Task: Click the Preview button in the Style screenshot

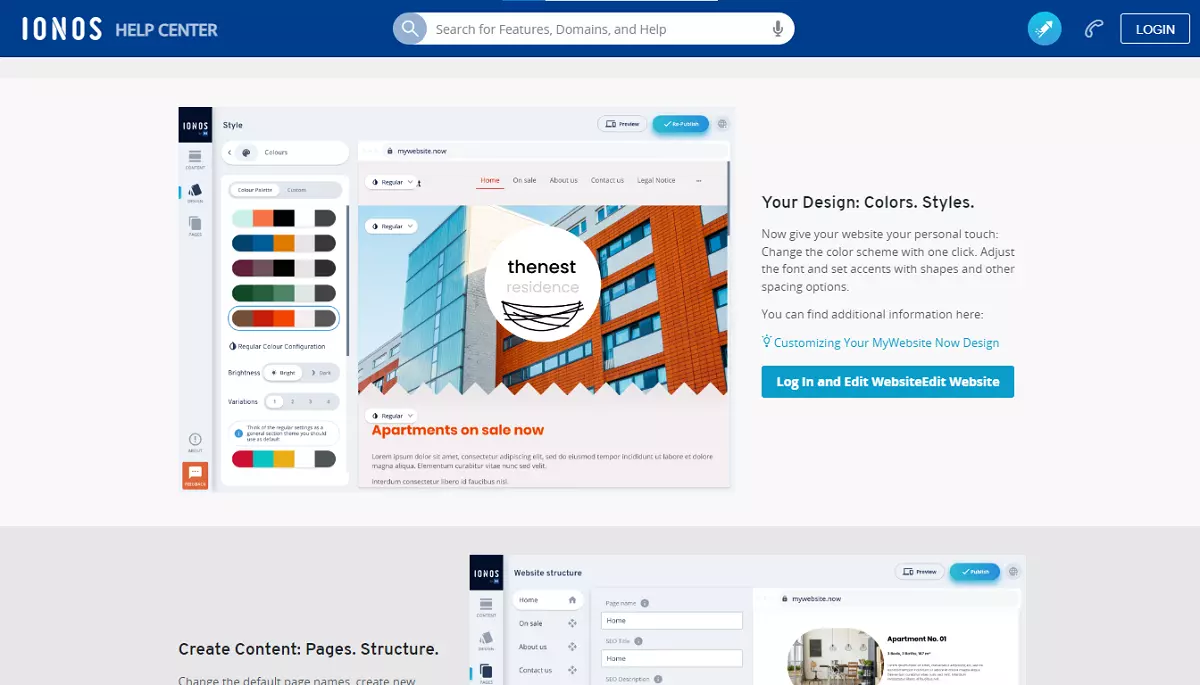Action: (622, 124)
